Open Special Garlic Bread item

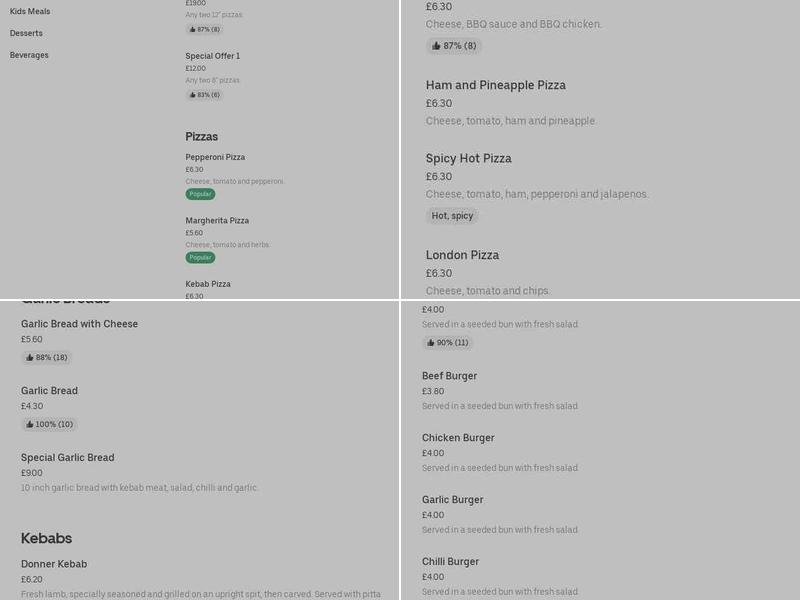68,458
